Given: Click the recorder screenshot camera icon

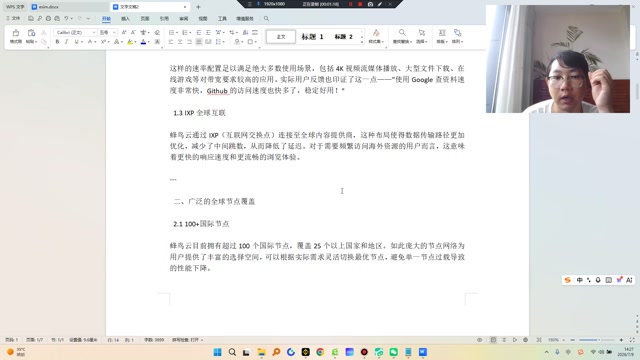Looking at the screenshot, I should pos(370,4).
